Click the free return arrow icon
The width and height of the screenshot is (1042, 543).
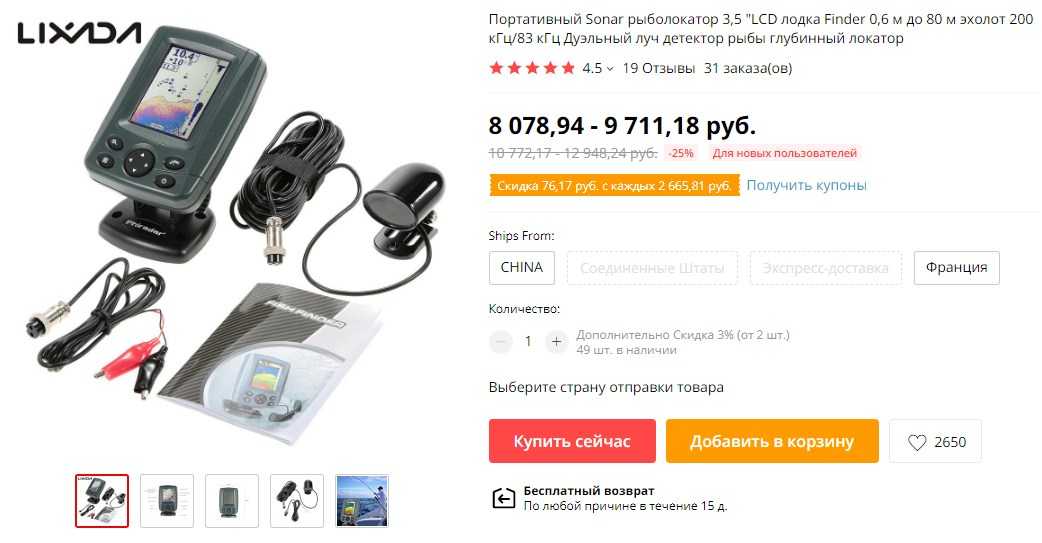click(x=503, y=498)
